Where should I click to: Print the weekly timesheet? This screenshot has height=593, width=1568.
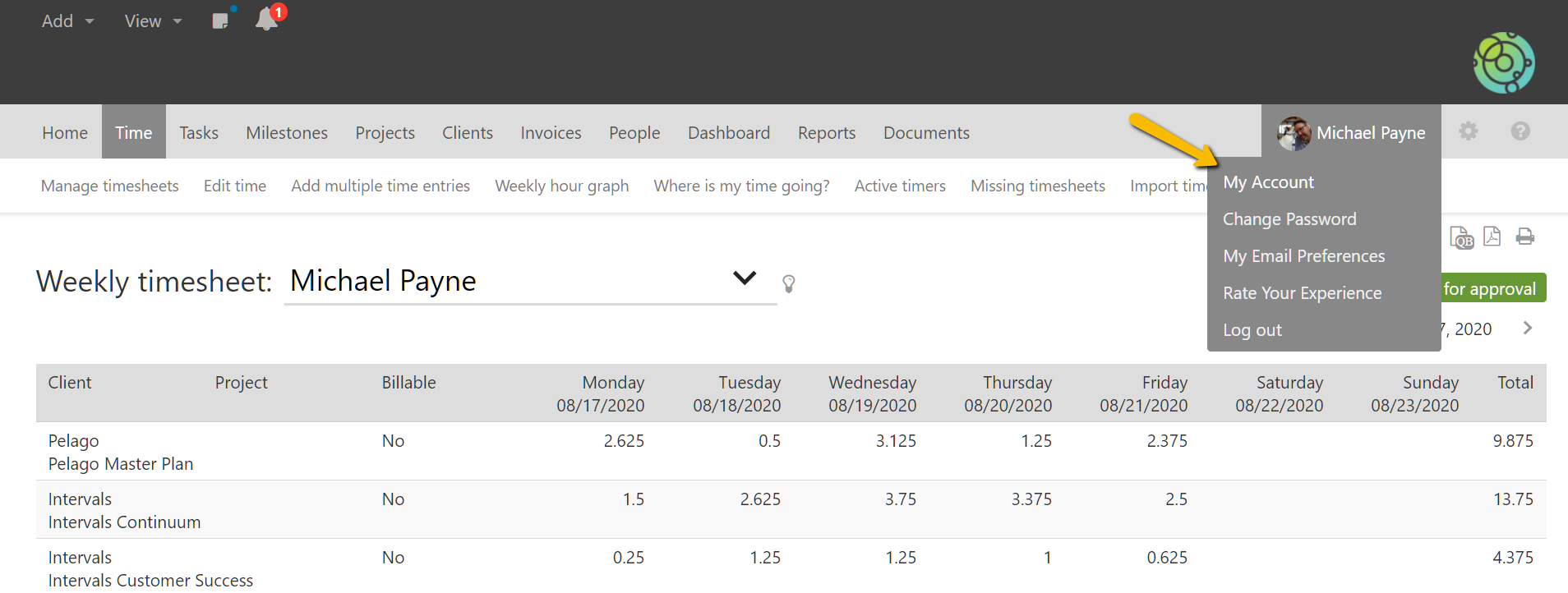(1524, 237)
